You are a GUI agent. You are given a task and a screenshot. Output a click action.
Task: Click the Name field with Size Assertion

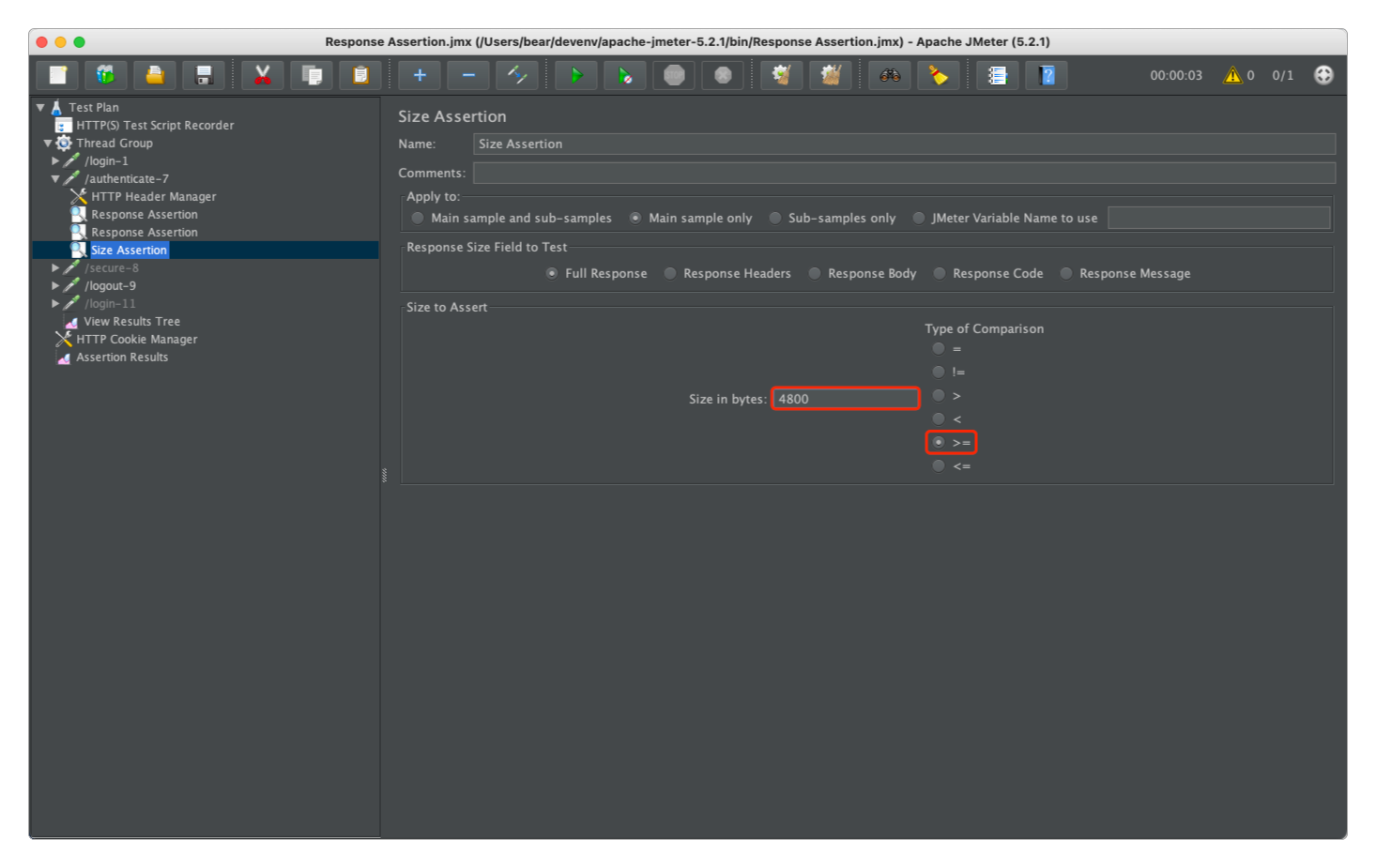tap(904, 144)
